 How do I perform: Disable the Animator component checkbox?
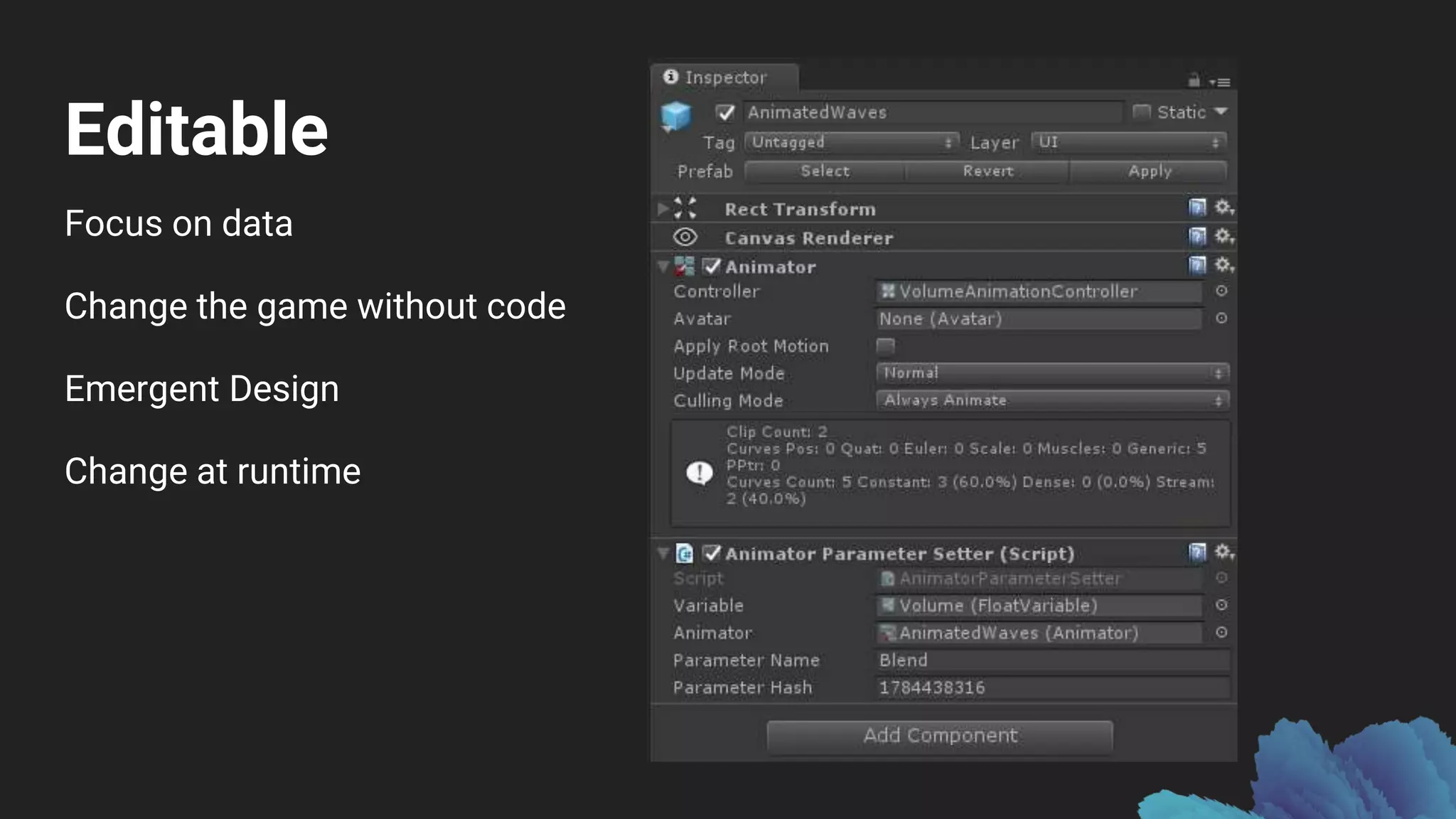[x=711, y=267]
